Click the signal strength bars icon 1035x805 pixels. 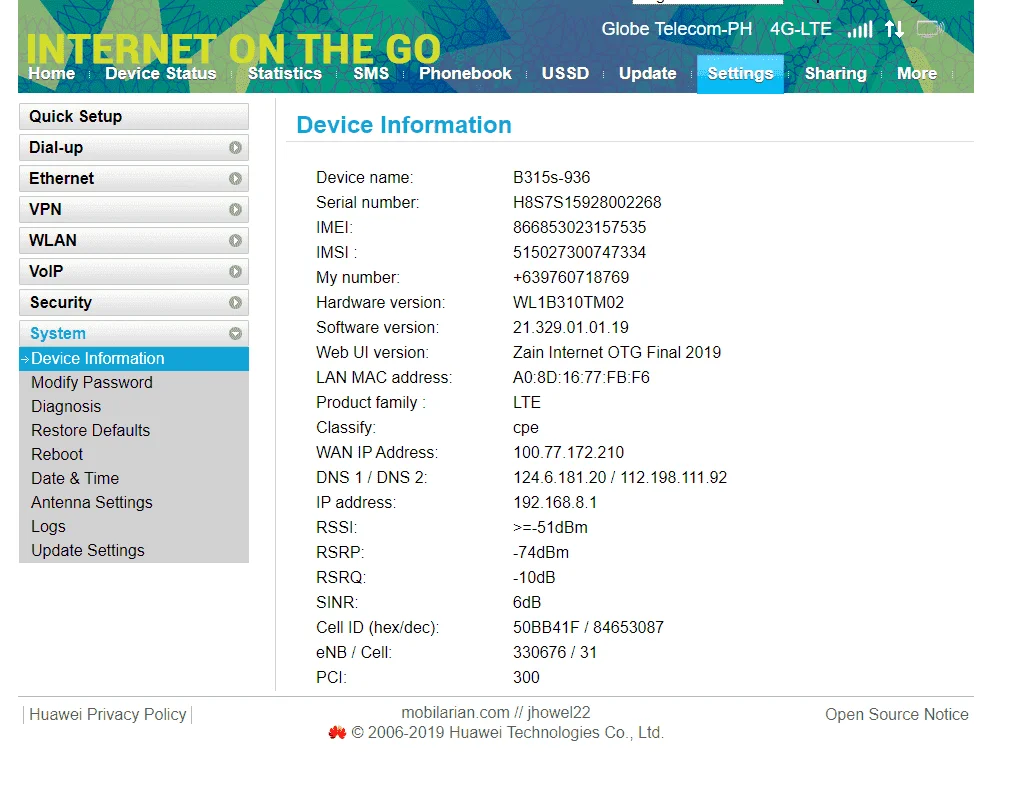click(860, 30)
